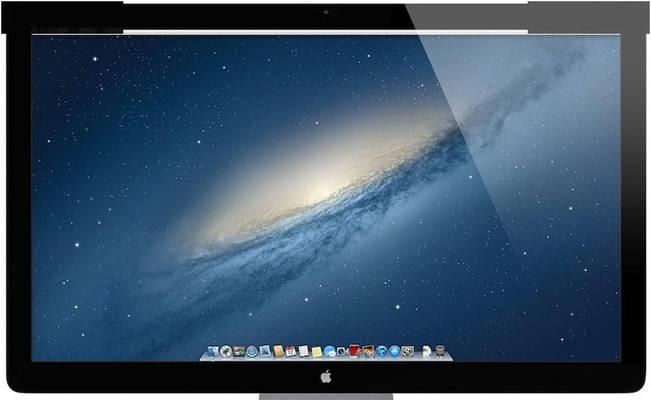Open Mail stamp icon in Dock

265,351
